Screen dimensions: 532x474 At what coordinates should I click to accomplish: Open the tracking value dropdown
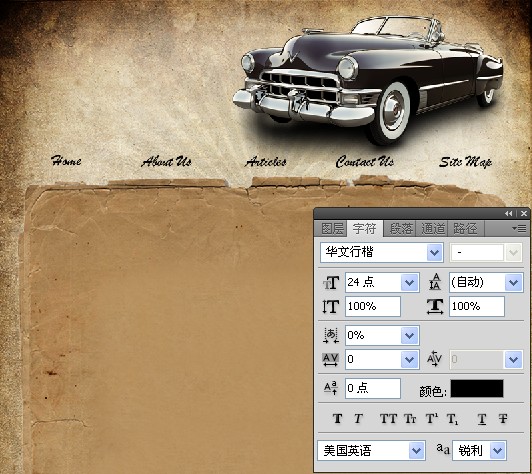pyautogui.click(x=410, y=359)
